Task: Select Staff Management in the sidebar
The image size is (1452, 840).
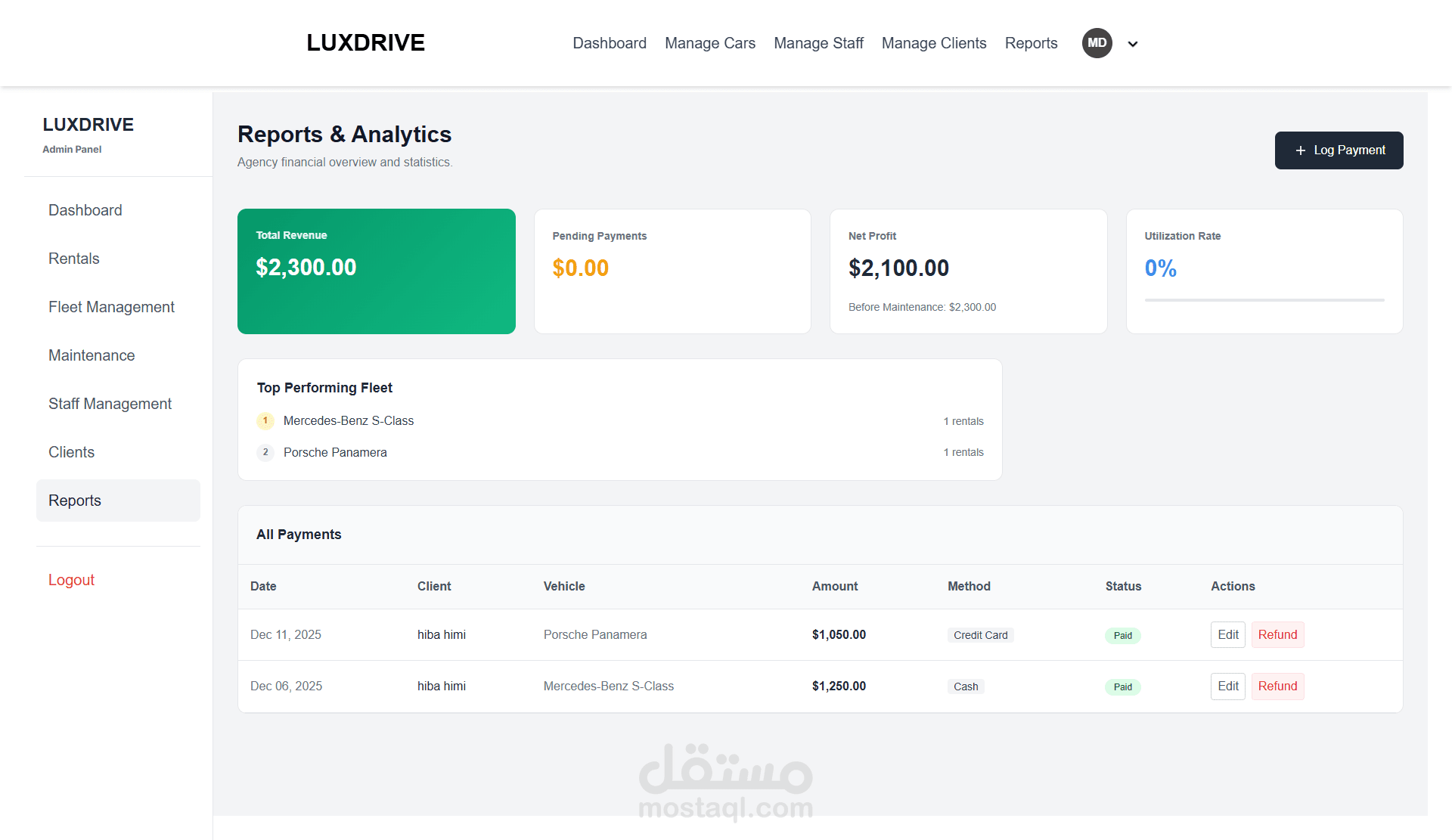Action: 110,404
